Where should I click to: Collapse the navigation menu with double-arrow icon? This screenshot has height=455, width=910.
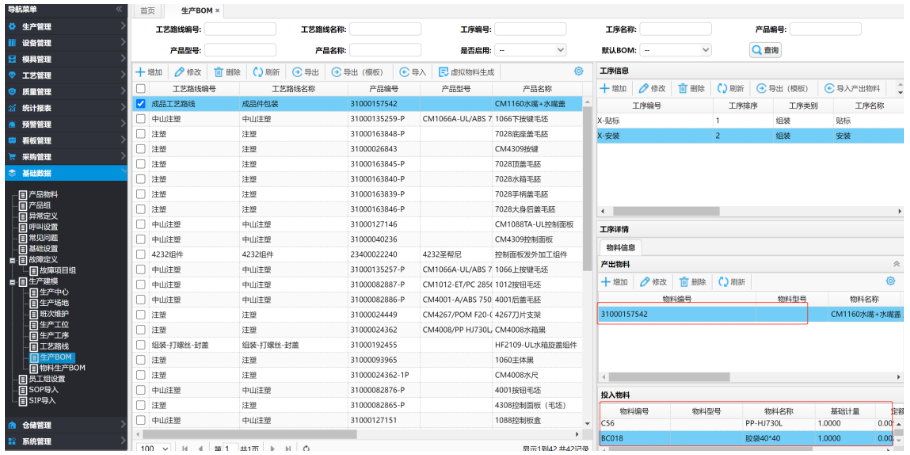pos(119,9)
